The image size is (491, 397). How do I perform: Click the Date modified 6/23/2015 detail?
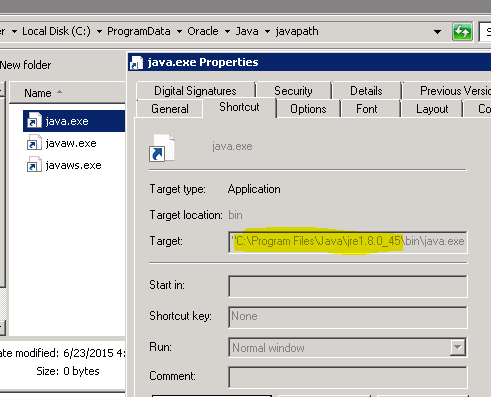click(x=62, y=353)
